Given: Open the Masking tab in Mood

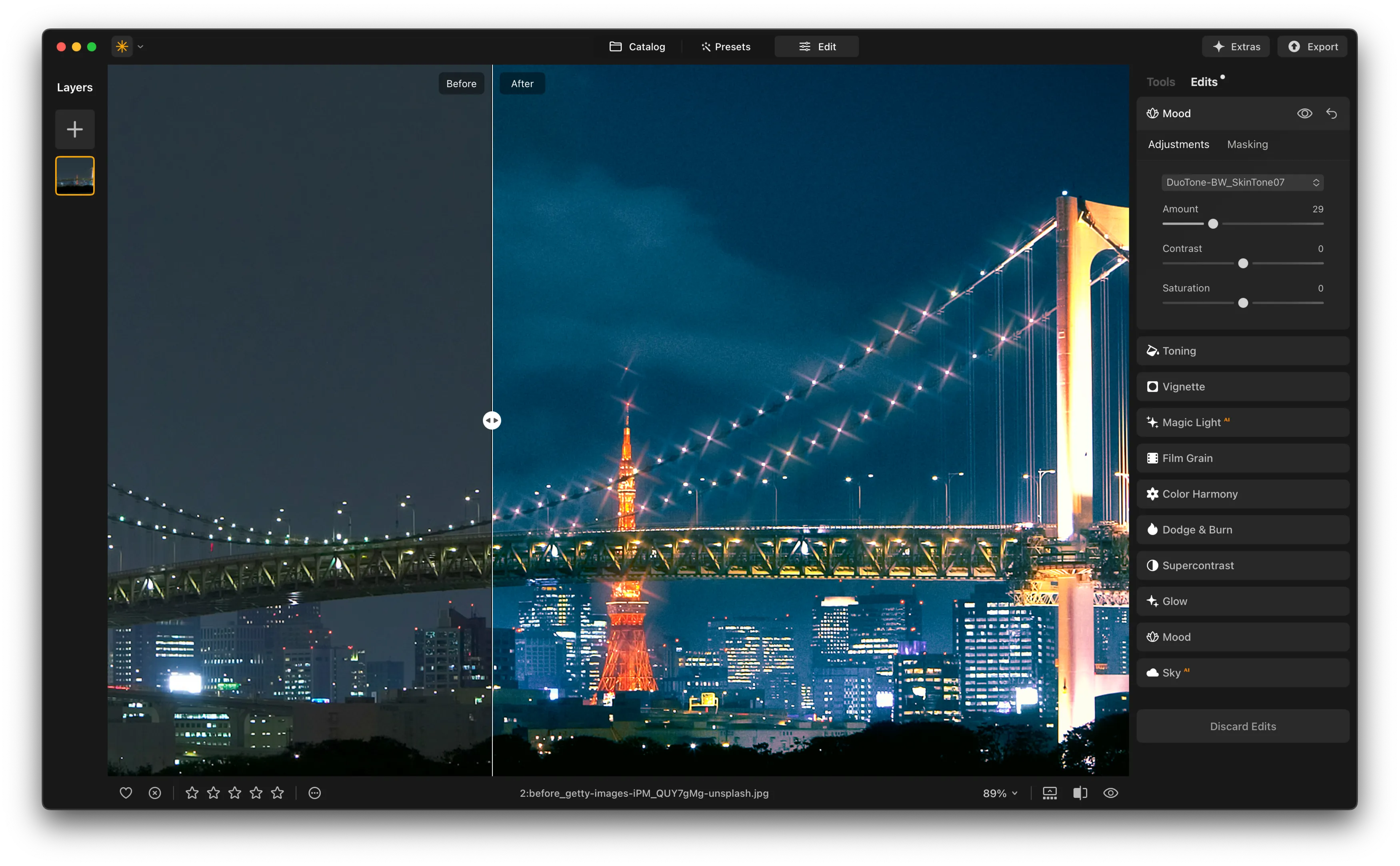Looking at the screenshot, I should point(1247,144).
